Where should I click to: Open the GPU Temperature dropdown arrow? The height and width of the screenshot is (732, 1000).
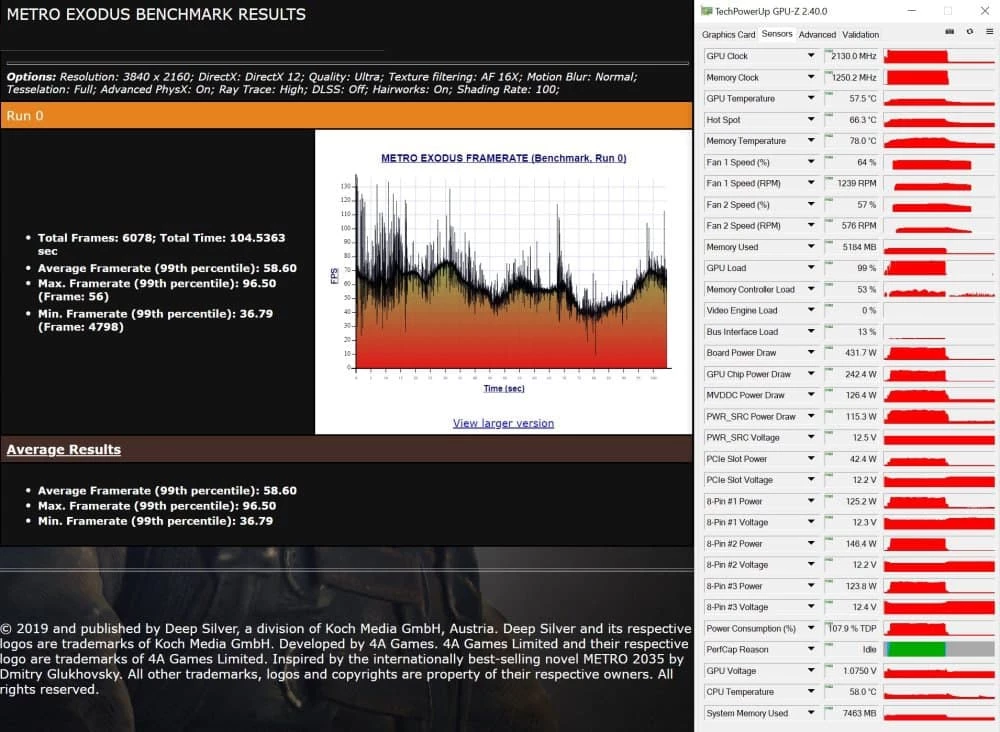point(811,98)
